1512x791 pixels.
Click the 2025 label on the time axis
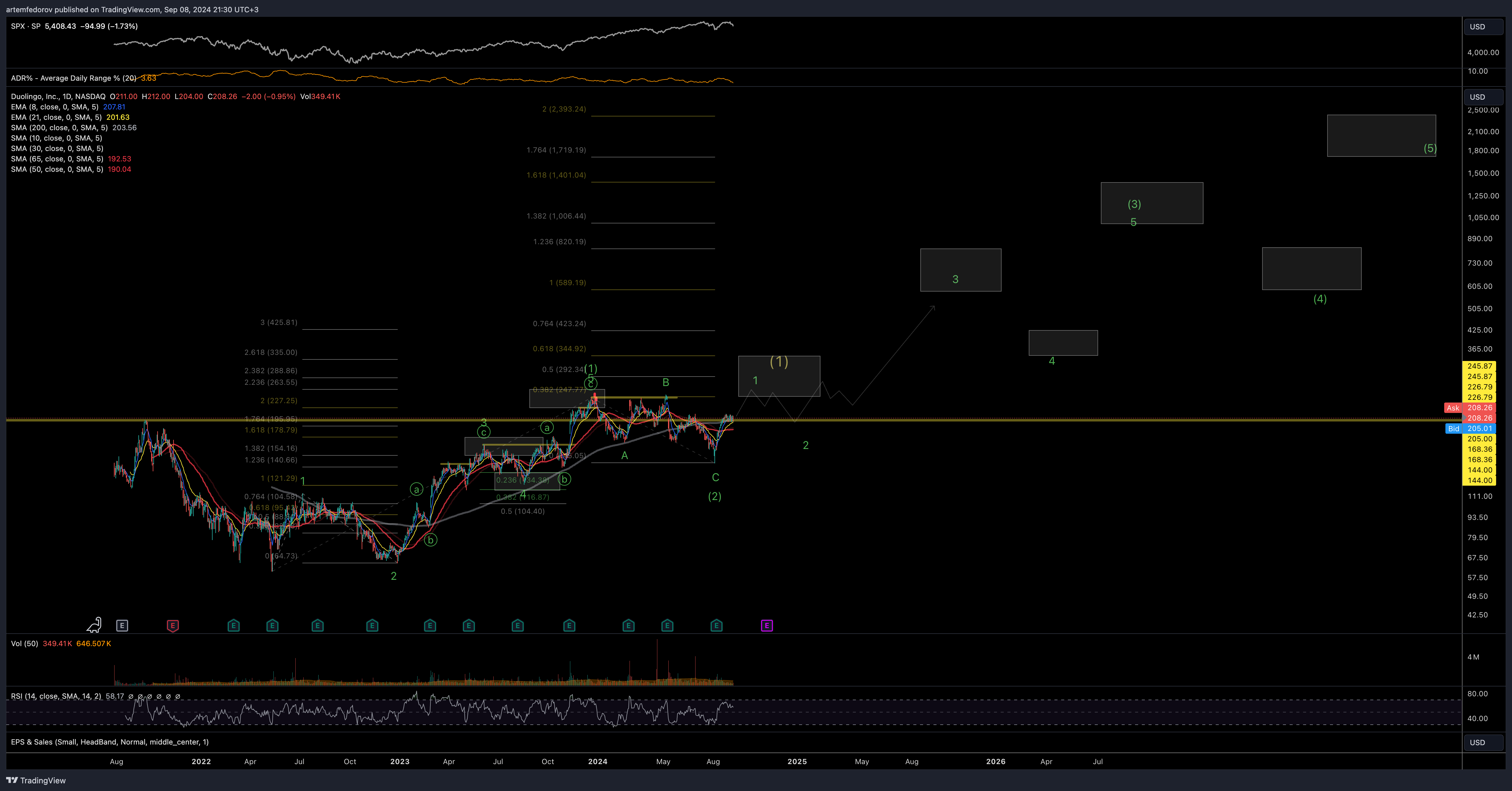(797, 762)
